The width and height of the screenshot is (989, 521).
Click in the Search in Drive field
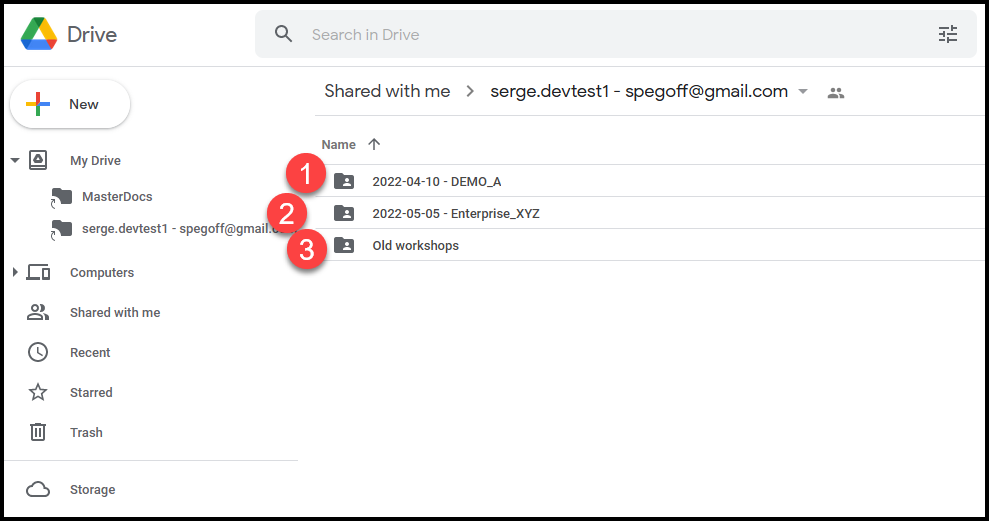click(x=600, y=35)
